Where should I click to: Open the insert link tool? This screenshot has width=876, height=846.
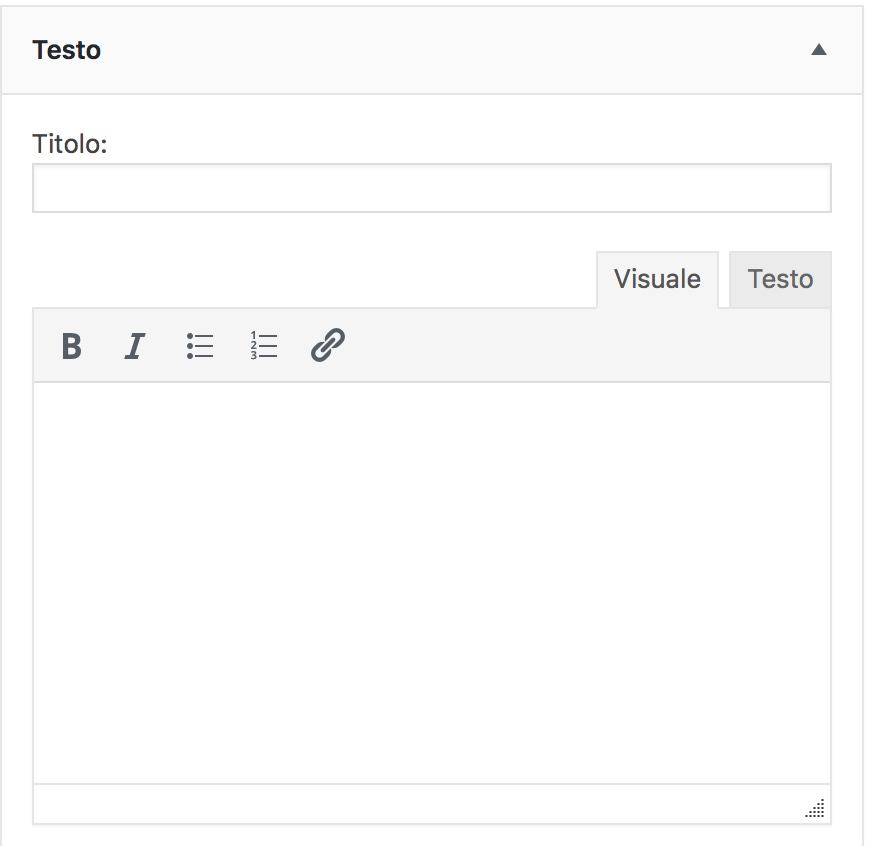pyautogui.click(x=327, y=345)
